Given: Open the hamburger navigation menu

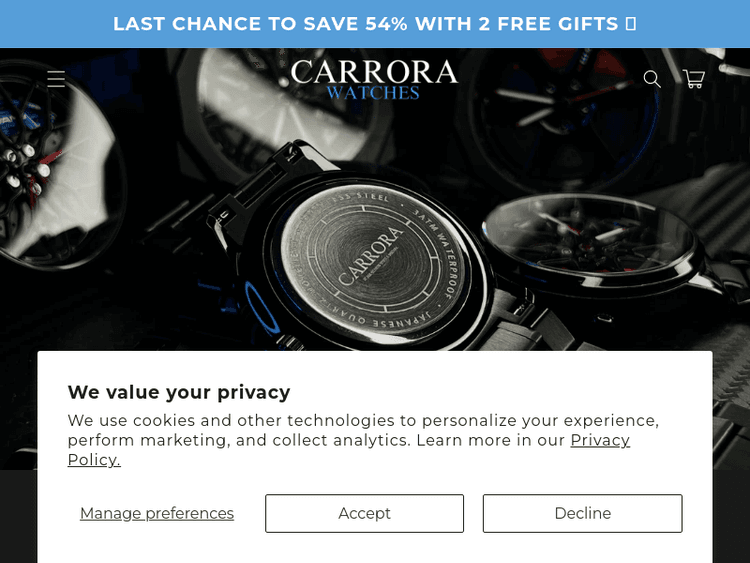Looking at the screenshot, I should (x=56, y=78).
